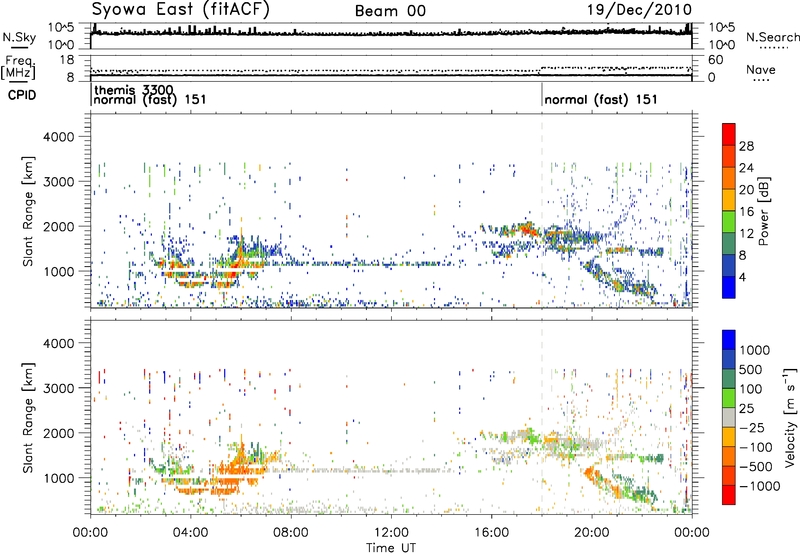The height and width of the screenshot is (554, 800).
Task: Click the '60' Nave axis tick
Action: 715,60
